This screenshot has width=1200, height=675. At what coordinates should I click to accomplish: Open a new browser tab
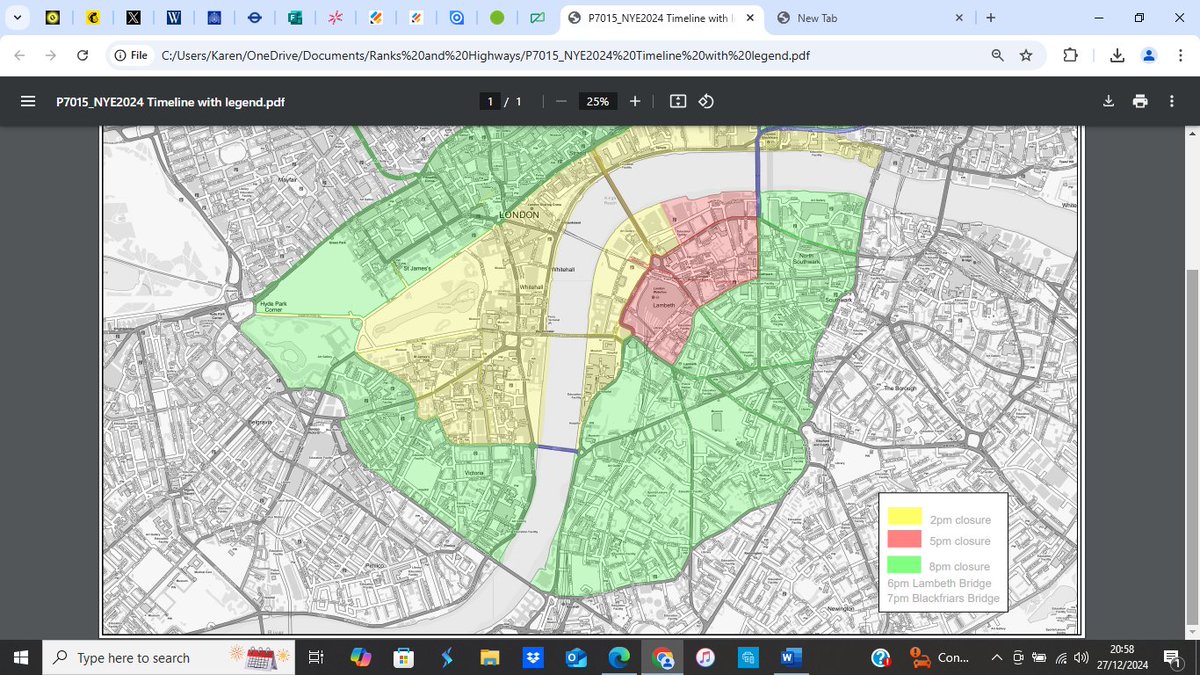tap(991, 18)
